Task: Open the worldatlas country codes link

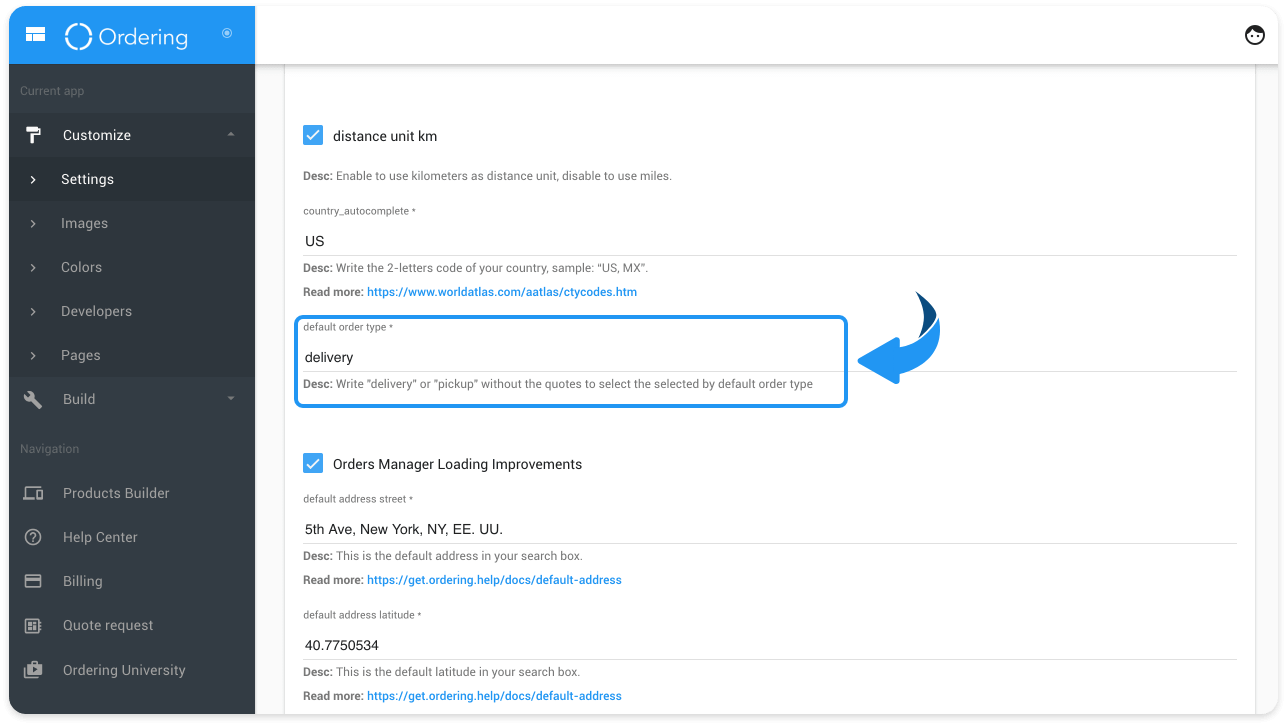Action: [502, 292]
